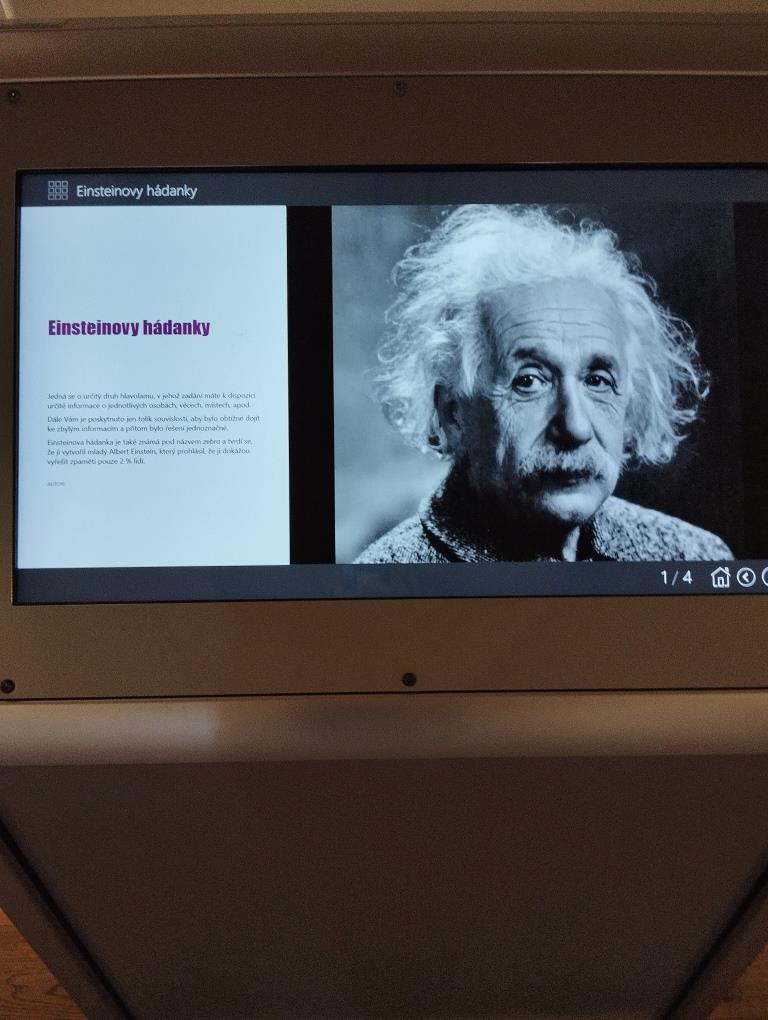The image size is (768, 1020).
Task: Click empty area of white text panel above heading
Action: 150,260
